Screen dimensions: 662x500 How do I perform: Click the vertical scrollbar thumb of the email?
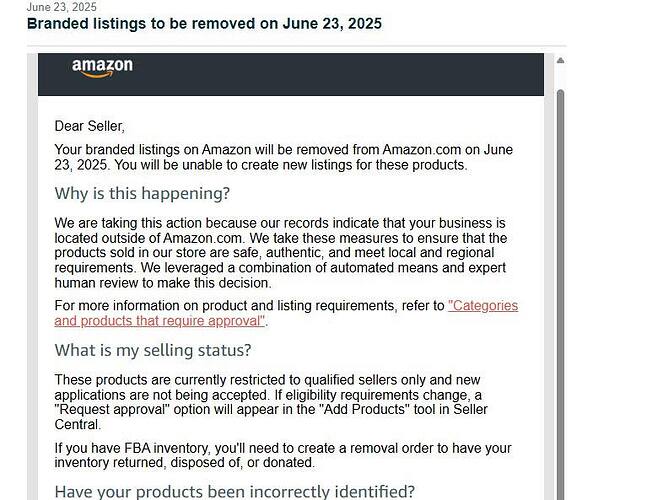point(560,294)
